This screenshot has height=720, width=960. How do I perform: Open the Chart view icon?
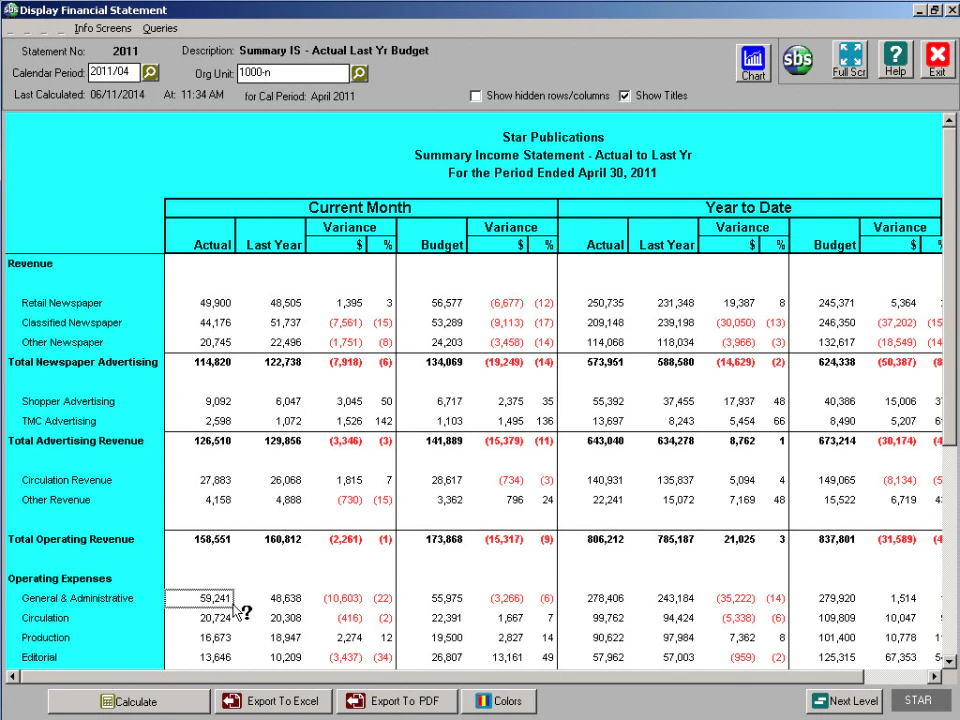click(x=753, y=60)
